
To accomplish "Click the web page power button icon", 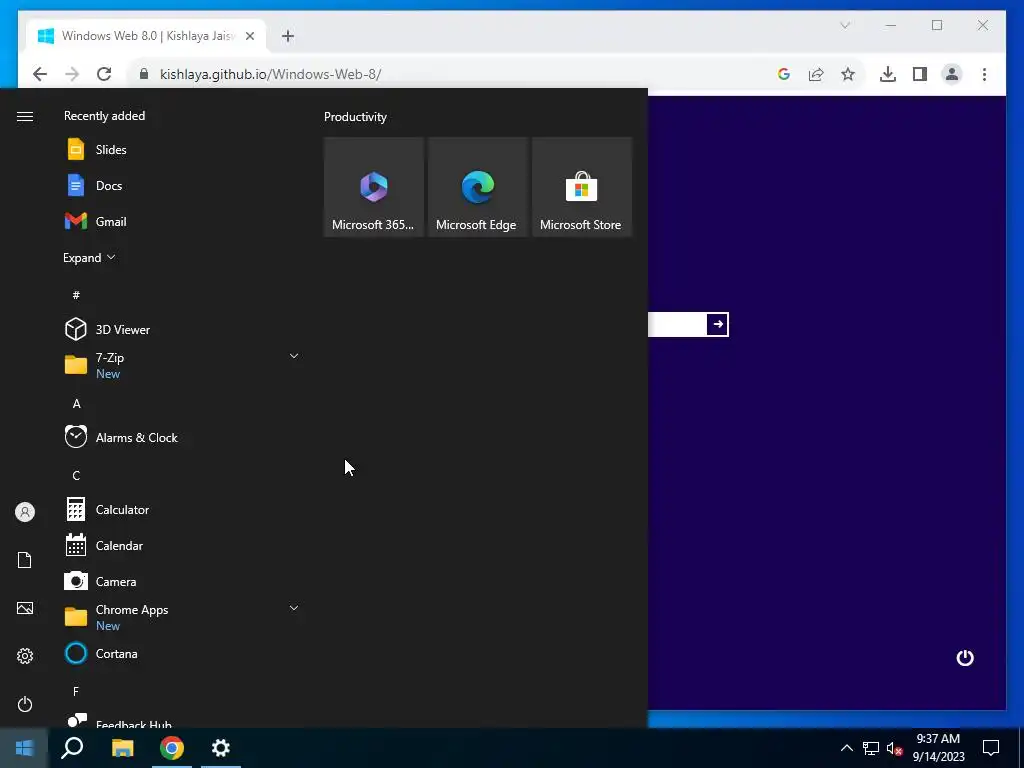I will point(965,658).
